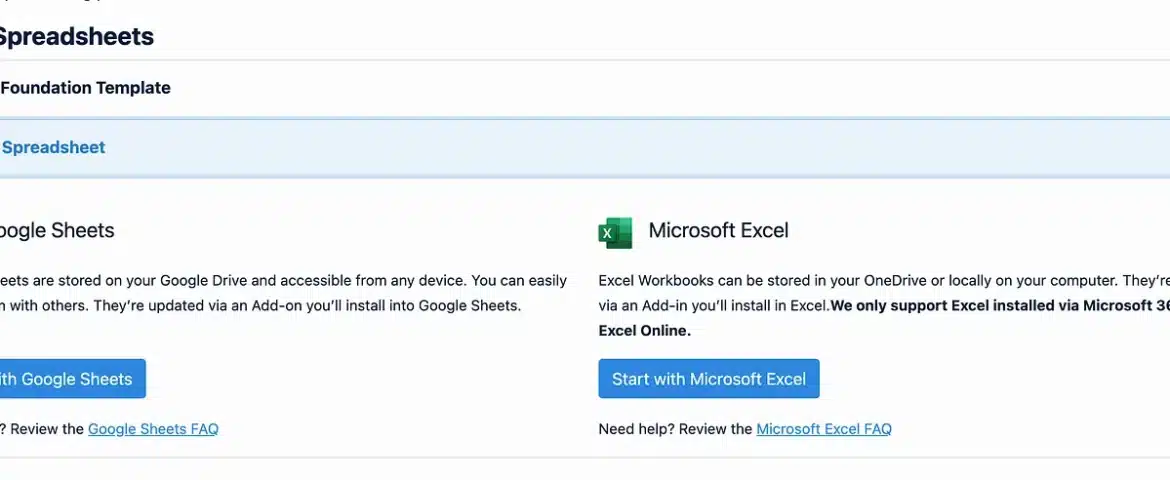Viewport: 1170px width, 480px height.
Task: Click the 'Excel Workbooks can be stored' paragraph
Action: (x=884, y=305)
